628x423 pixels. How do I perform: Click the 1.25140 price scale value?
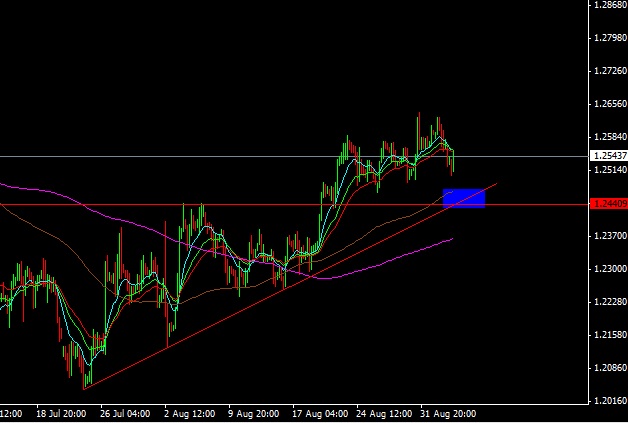point(610,170)
